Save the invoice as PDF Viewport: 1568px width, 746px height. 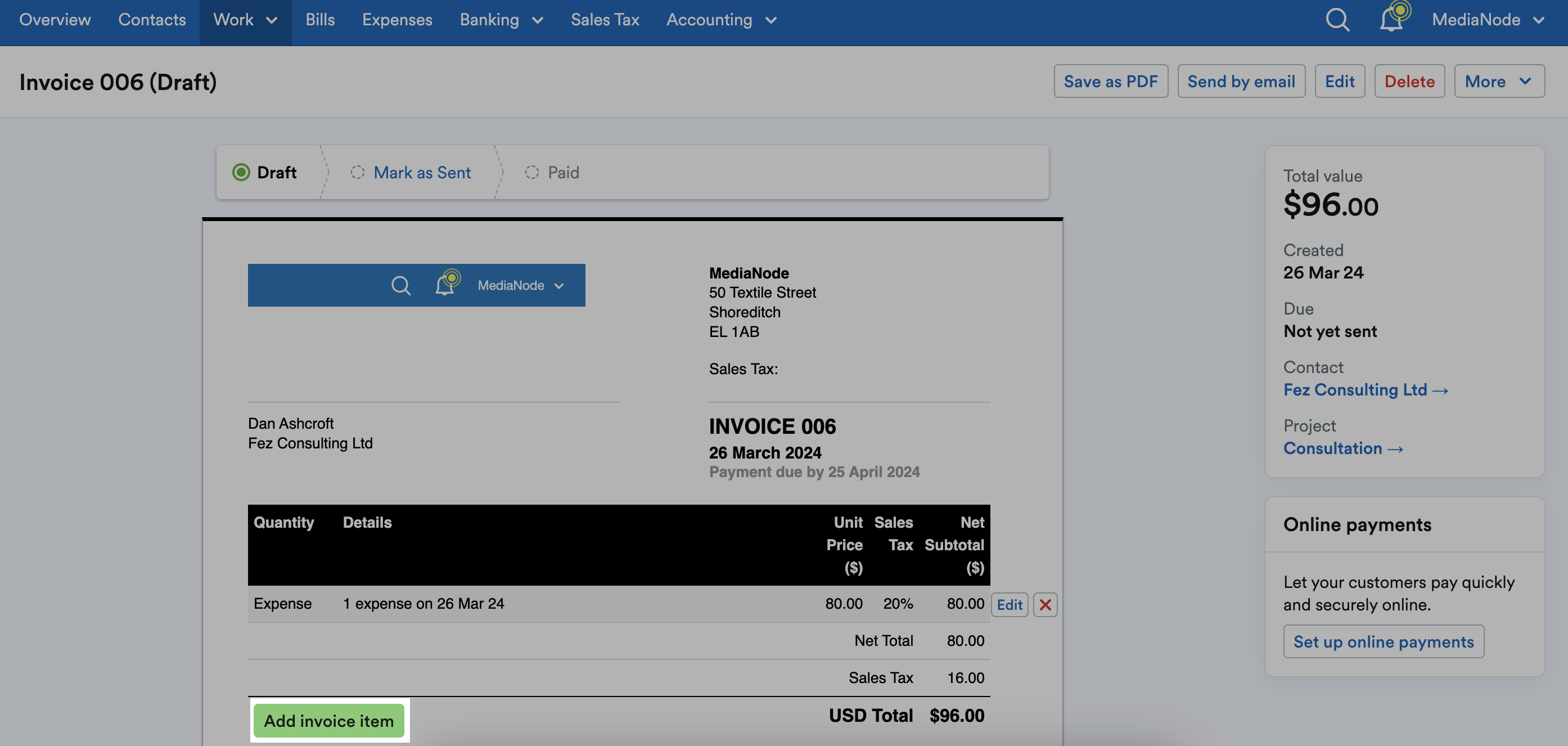[x=1110, y=81]
